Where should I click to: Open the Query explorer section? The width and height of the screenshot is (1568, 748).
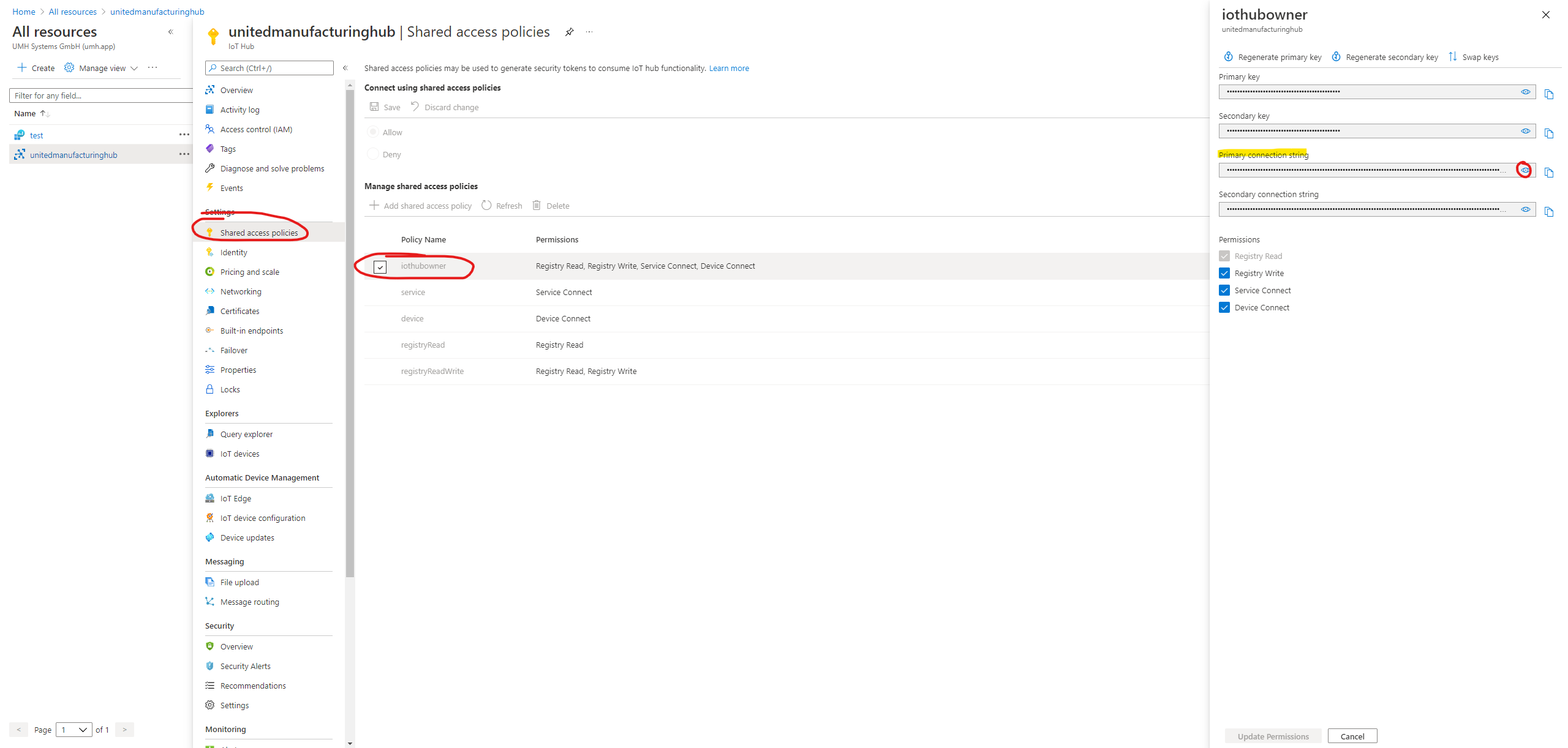(x=247, y=434)
